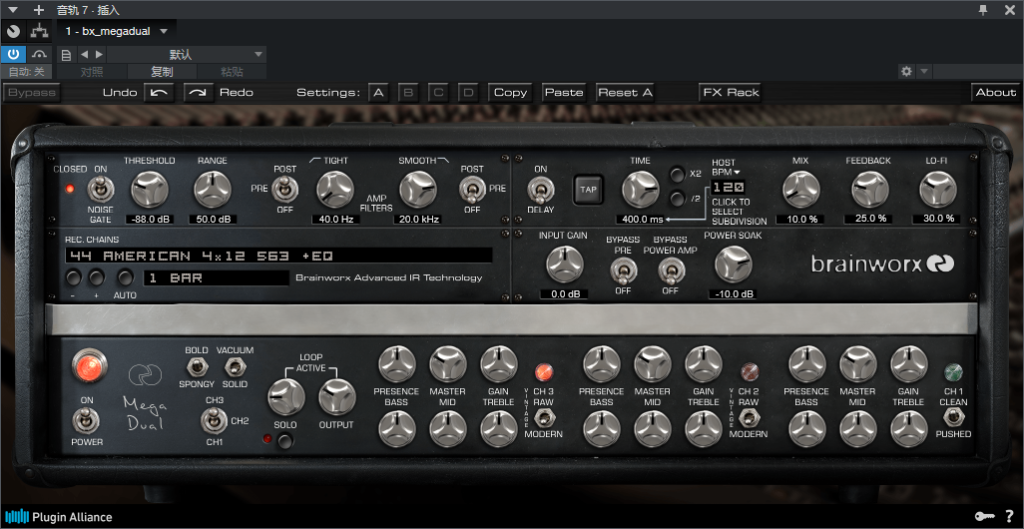This screenshot has height=529, width=1024.
Task: Open the 1 BAR auto selection display
Action: pyautogui.click(x=216, y=278)
